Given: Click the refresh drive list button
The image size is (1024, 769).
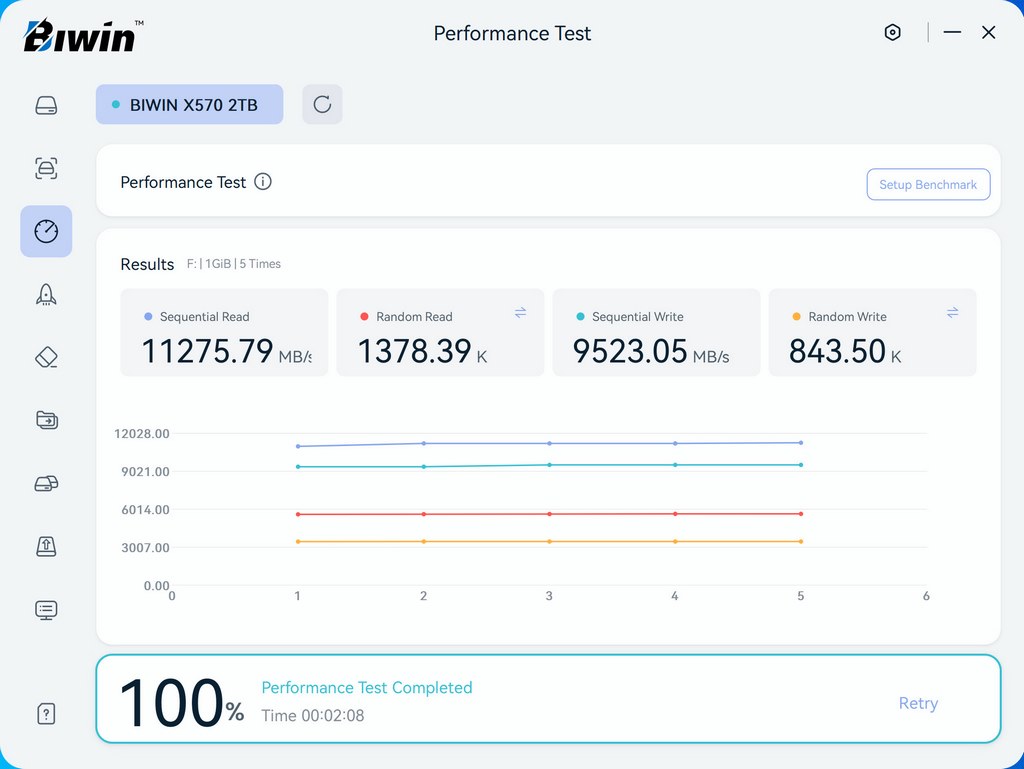Looking at the screenshot, I should (322, 105).
